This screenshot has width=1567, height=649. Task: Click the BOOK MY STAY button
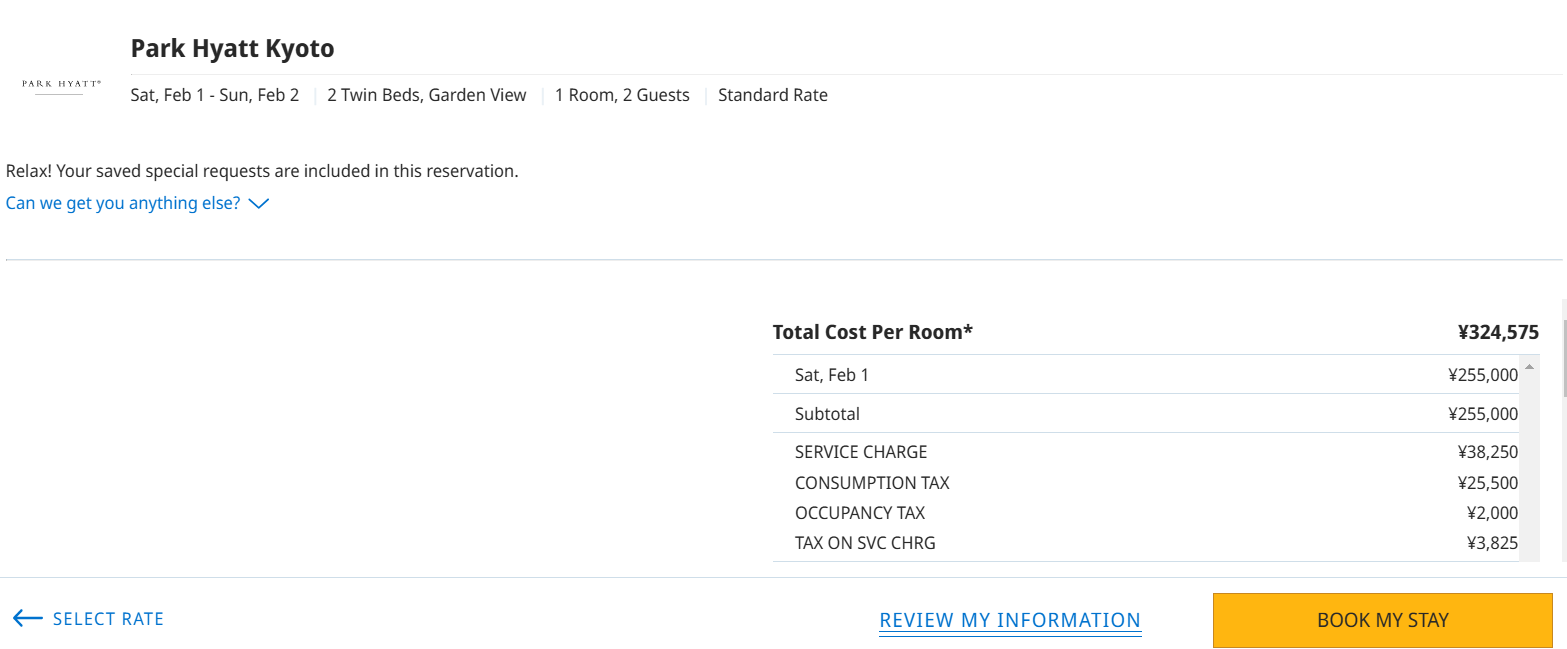pyautogui.click(x=1383, y=620)
